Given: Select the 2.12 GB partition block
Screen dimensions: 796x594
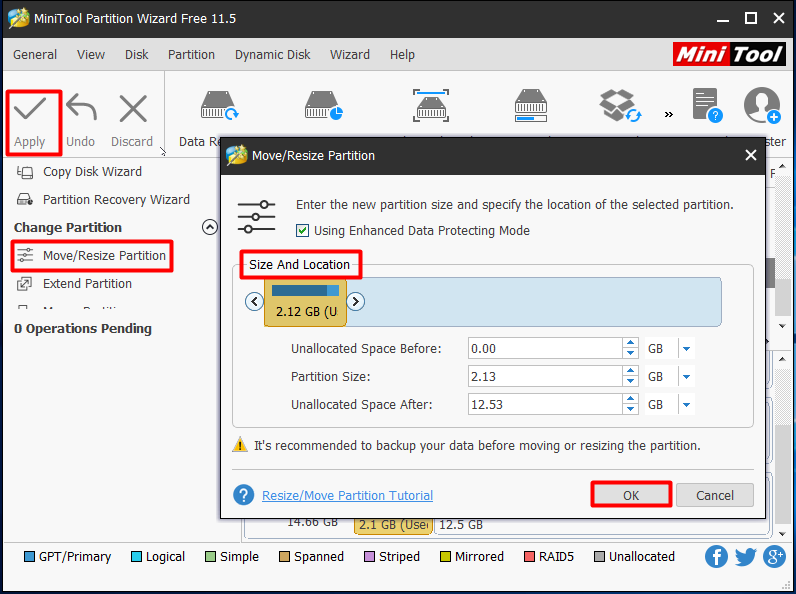Looking at the screenshot, I should [305, 303].
